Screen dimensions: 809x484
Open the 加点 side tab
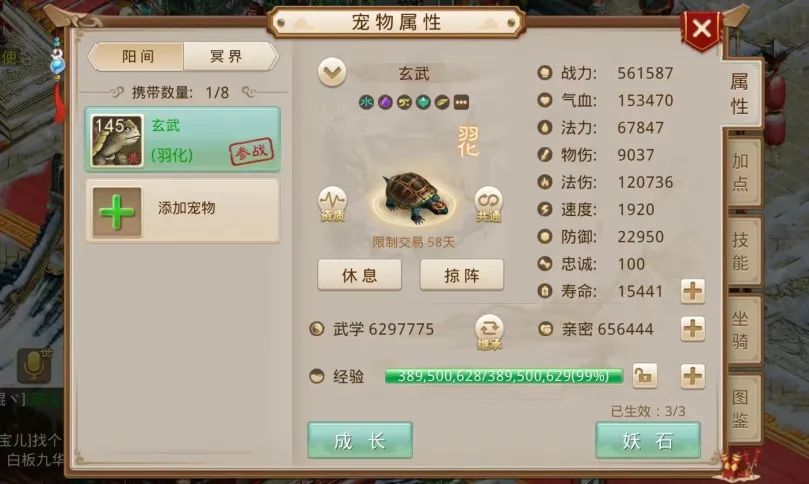point(741,173)
